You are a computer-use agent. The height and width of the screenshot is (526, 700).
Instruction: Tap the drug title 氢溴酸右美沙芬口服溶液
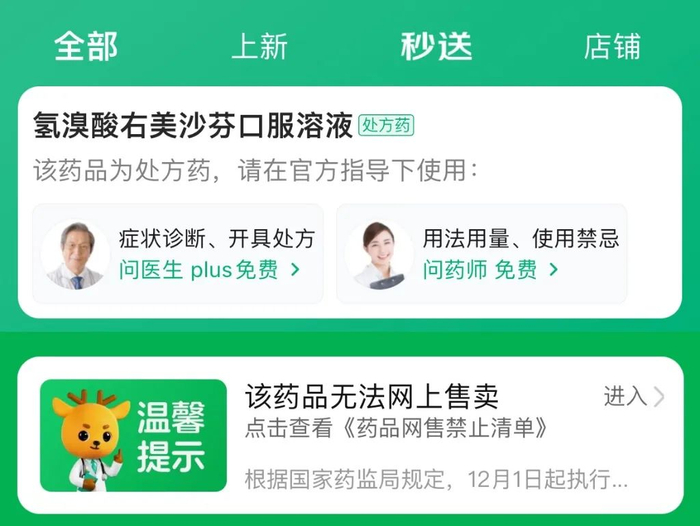click(x=193, y=125)
